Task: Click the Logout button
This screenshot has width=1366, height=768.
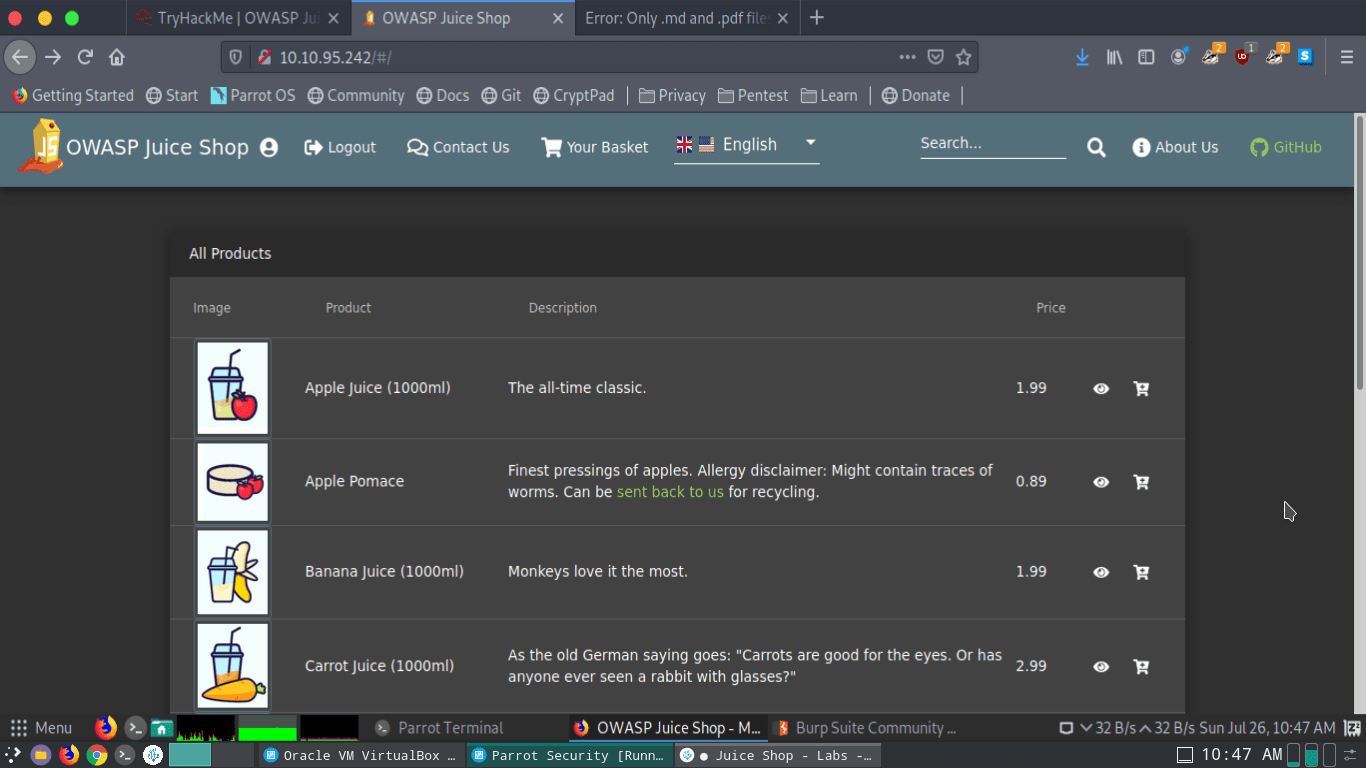Action: pos(340,147)
